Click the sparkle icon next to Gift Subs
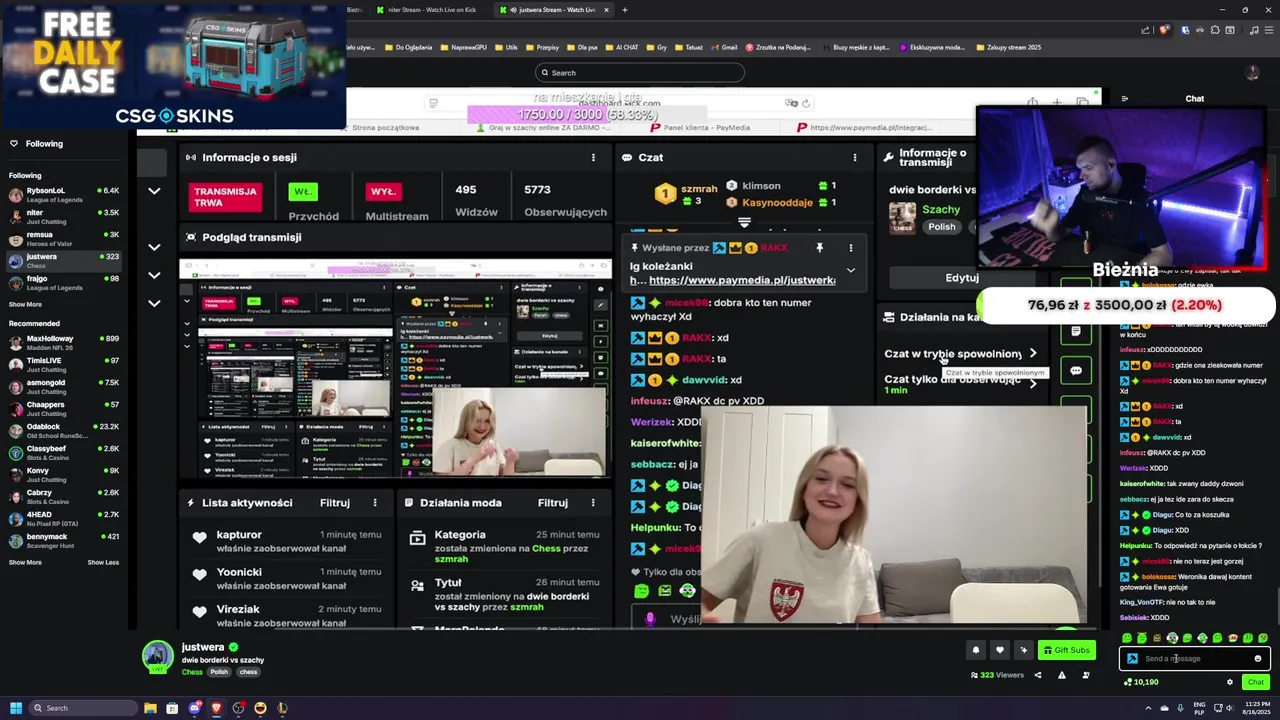Viewport: 1280px width, 720px height. [1023, 650]
